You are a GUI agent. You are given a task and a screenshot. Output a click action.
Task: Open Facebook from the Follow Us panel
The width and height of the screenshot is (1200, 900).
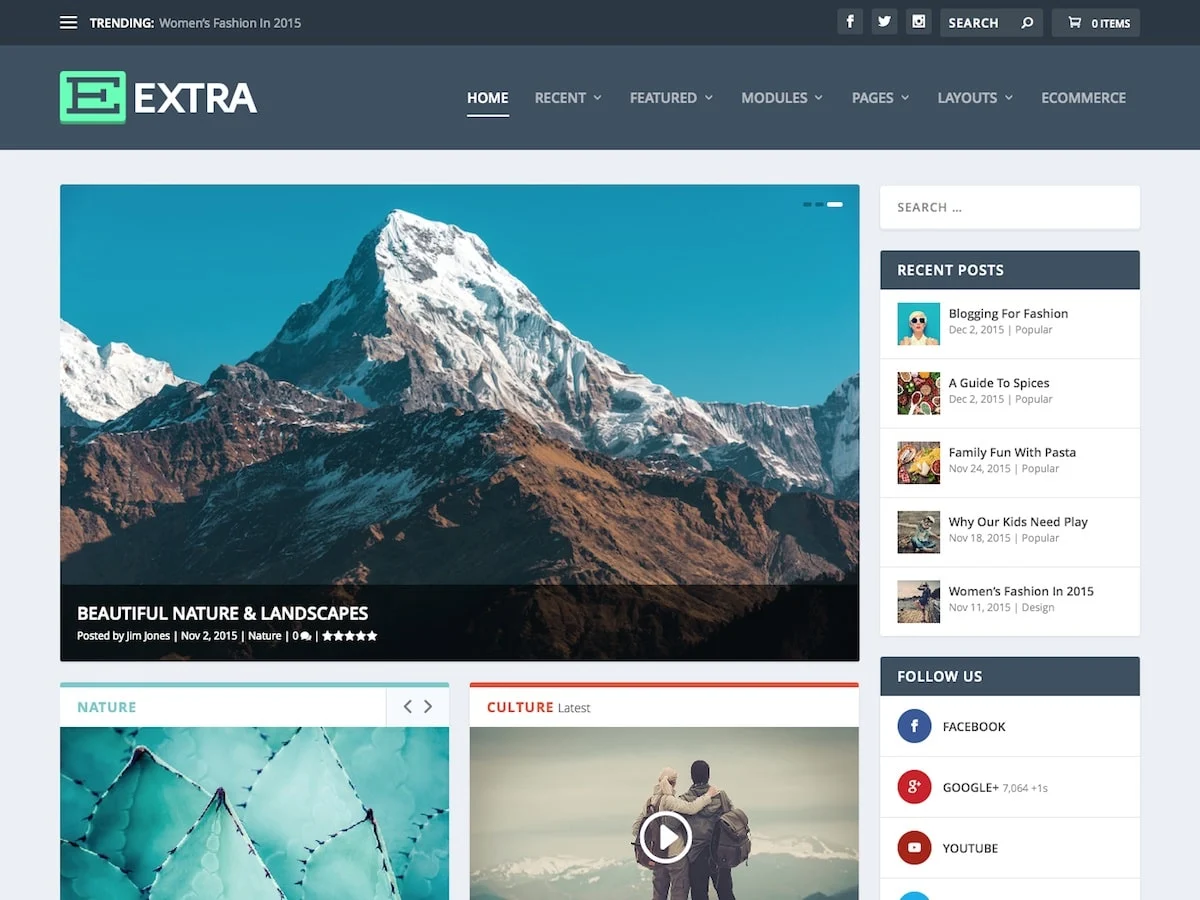coord(913,726)
